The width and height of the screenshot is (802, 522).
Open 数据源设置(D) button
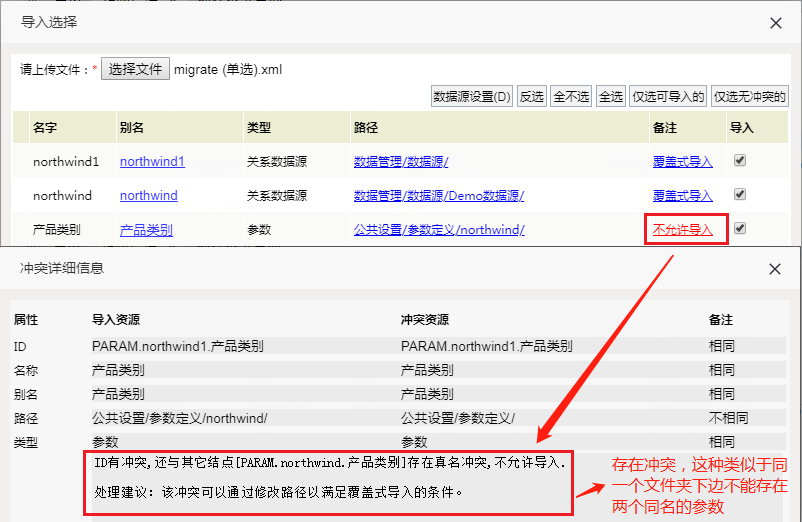pos(472,96)
